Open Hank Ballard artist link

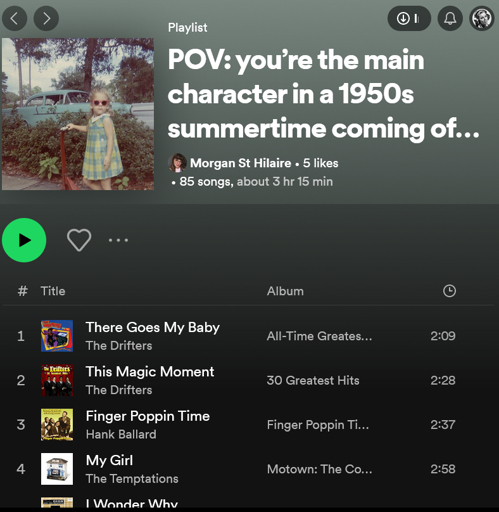click(x=121, y=434)
